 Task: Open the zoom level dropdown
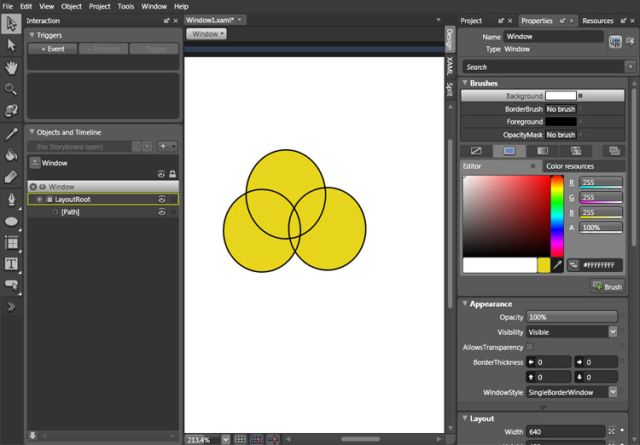pyautogui.click(x=226, y=440)
